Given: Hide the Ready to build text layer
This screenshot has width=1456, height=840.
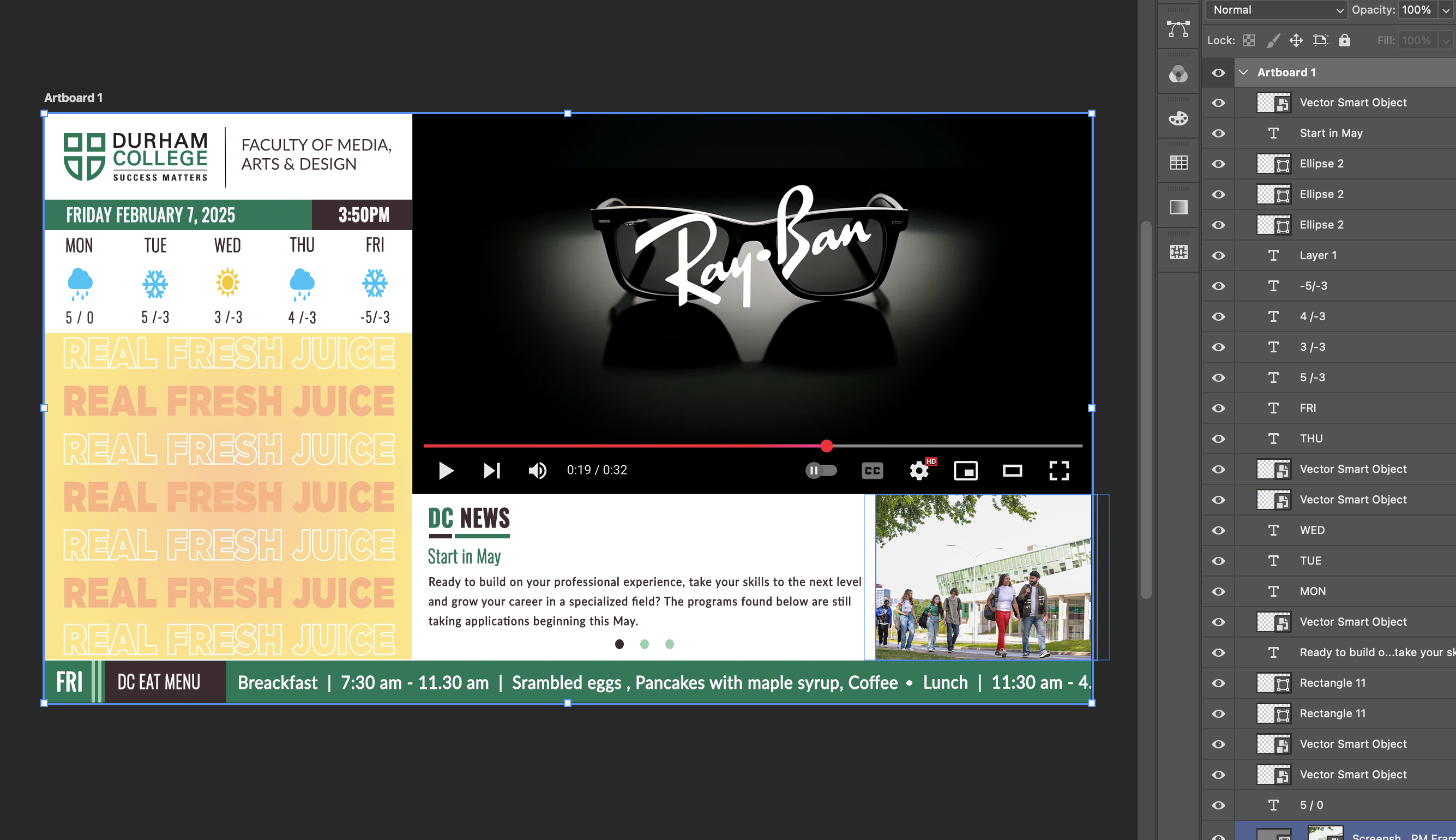Looking at the screenshot, I should pyautogui.click(x=1218, y=652).
